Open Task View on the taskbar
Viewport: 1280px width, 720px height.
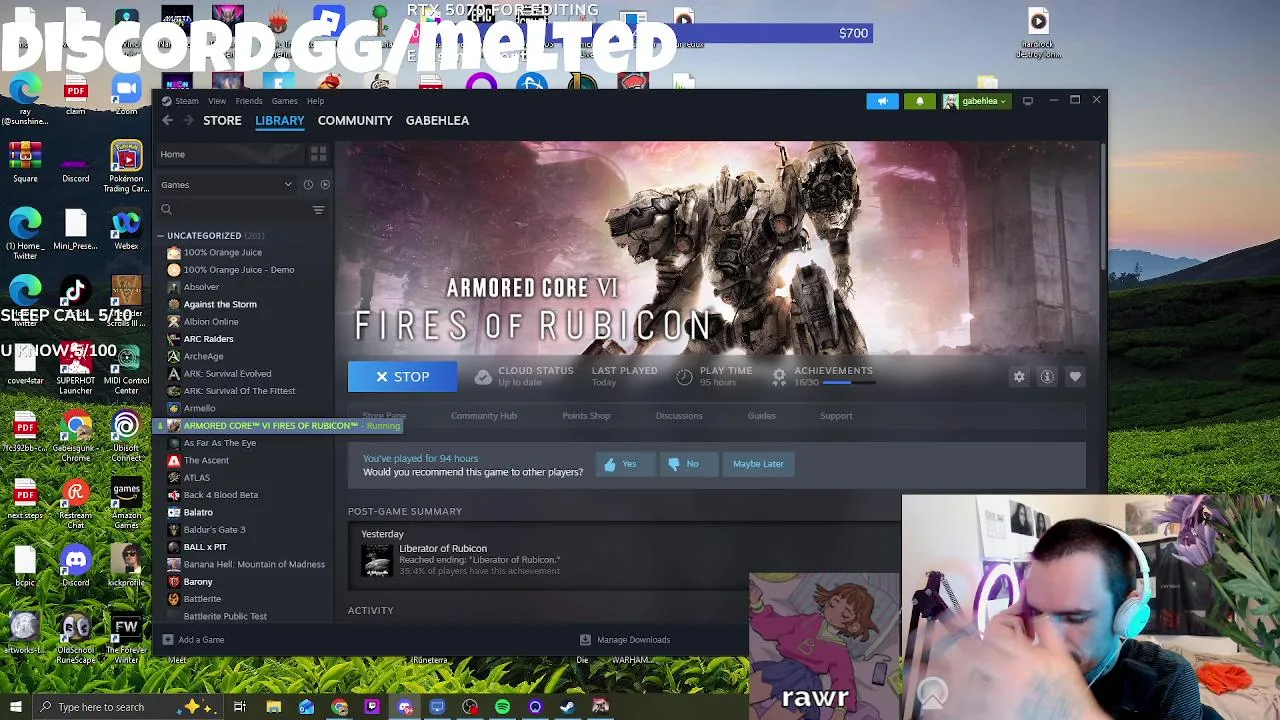point(240,707)
